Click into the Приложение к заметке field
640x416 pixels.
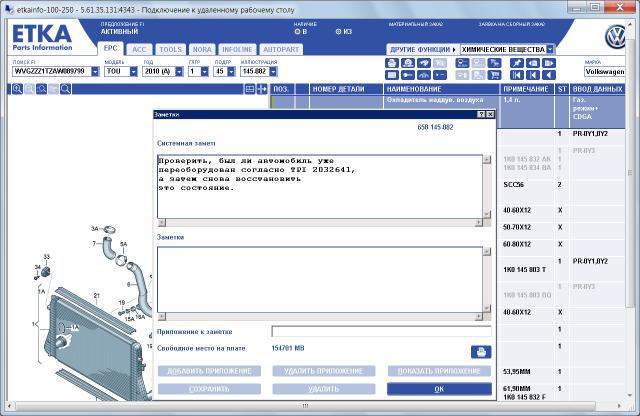(x=381, y=331)
